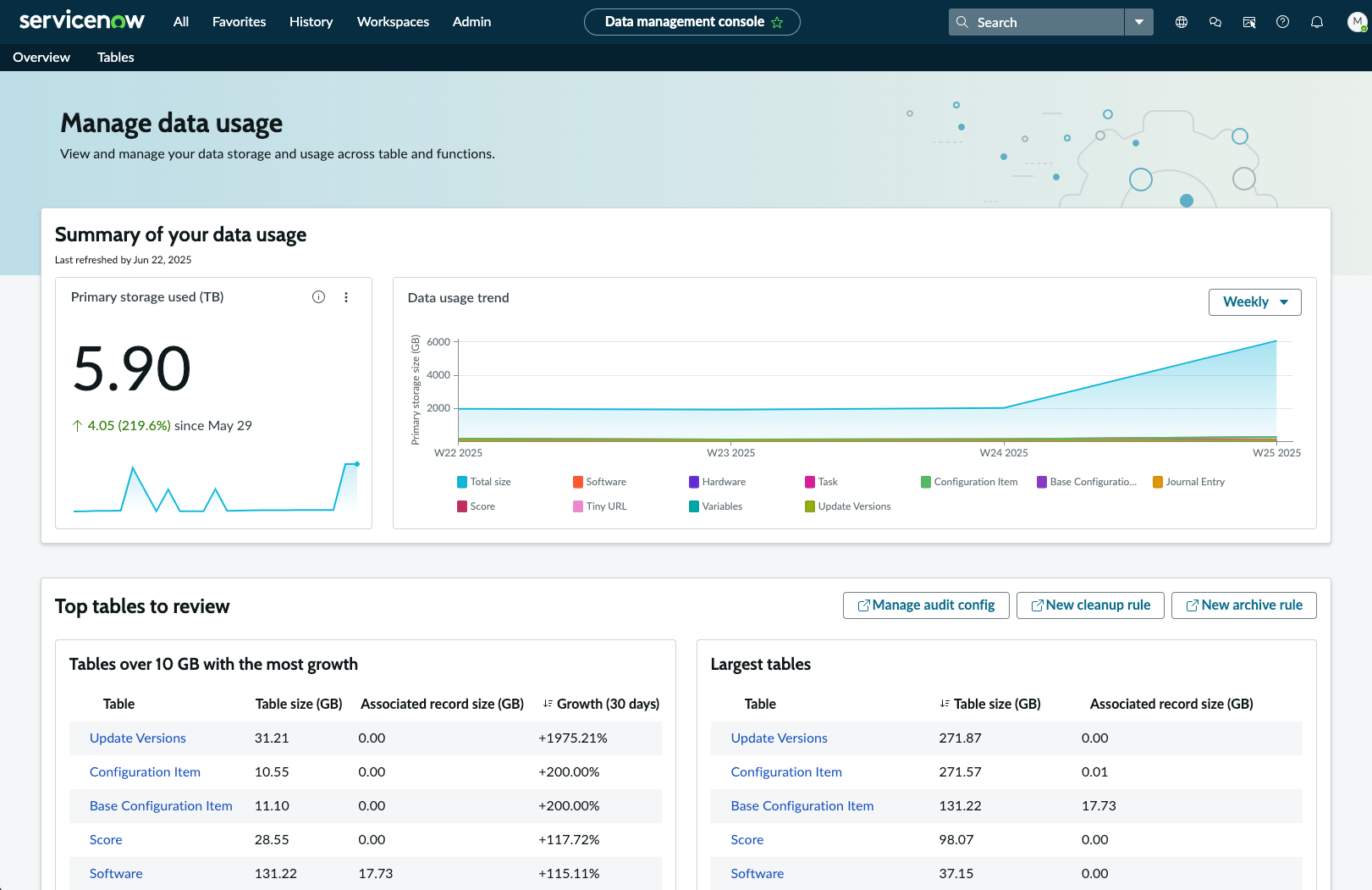Click the 271.57 table size value
Image resolution: width=1372 pixels, height=890 pixels.
[x=961, y=772]
